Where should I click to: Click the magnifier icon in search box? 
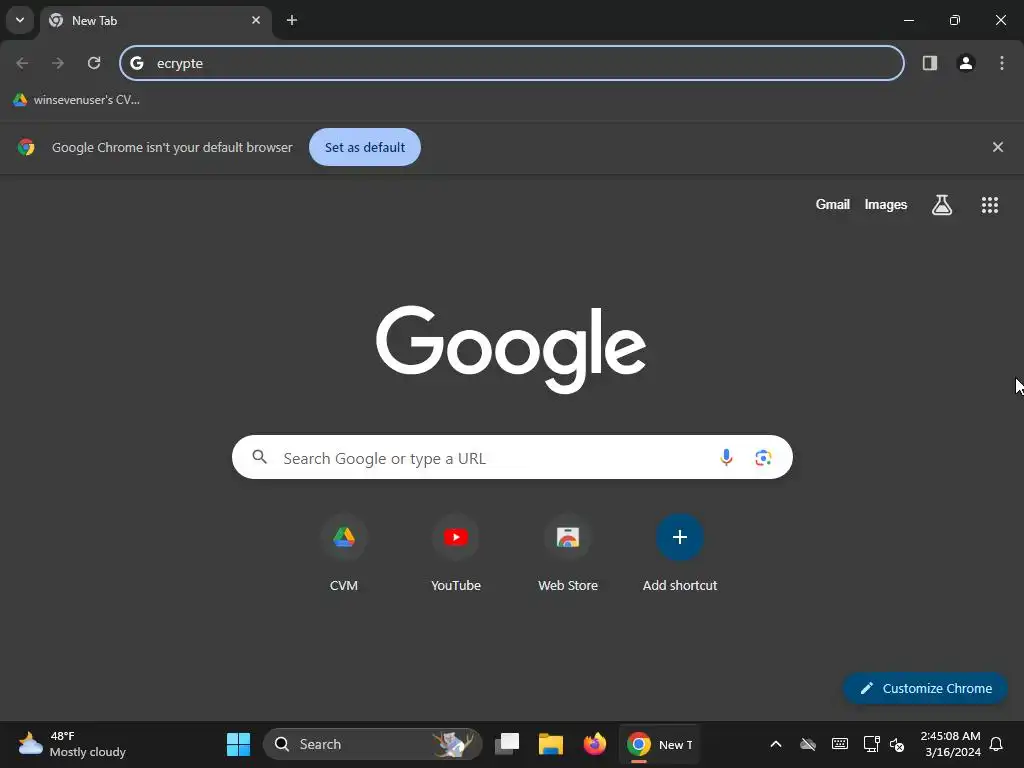pyautogui.click(x=259, y=457)
